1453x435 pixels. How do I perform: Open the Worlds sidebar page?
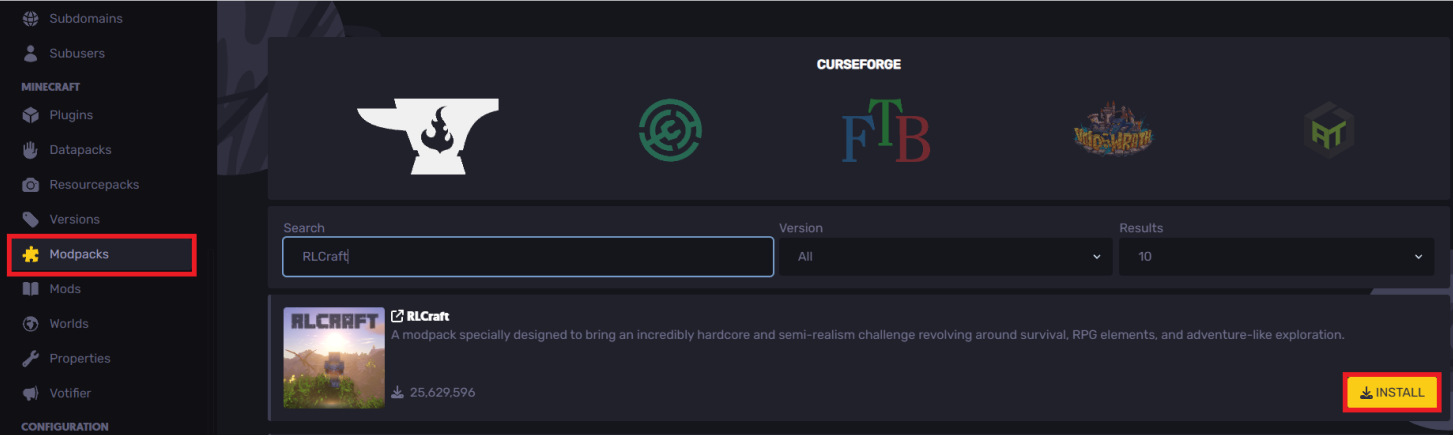click(x=69, y=324)
